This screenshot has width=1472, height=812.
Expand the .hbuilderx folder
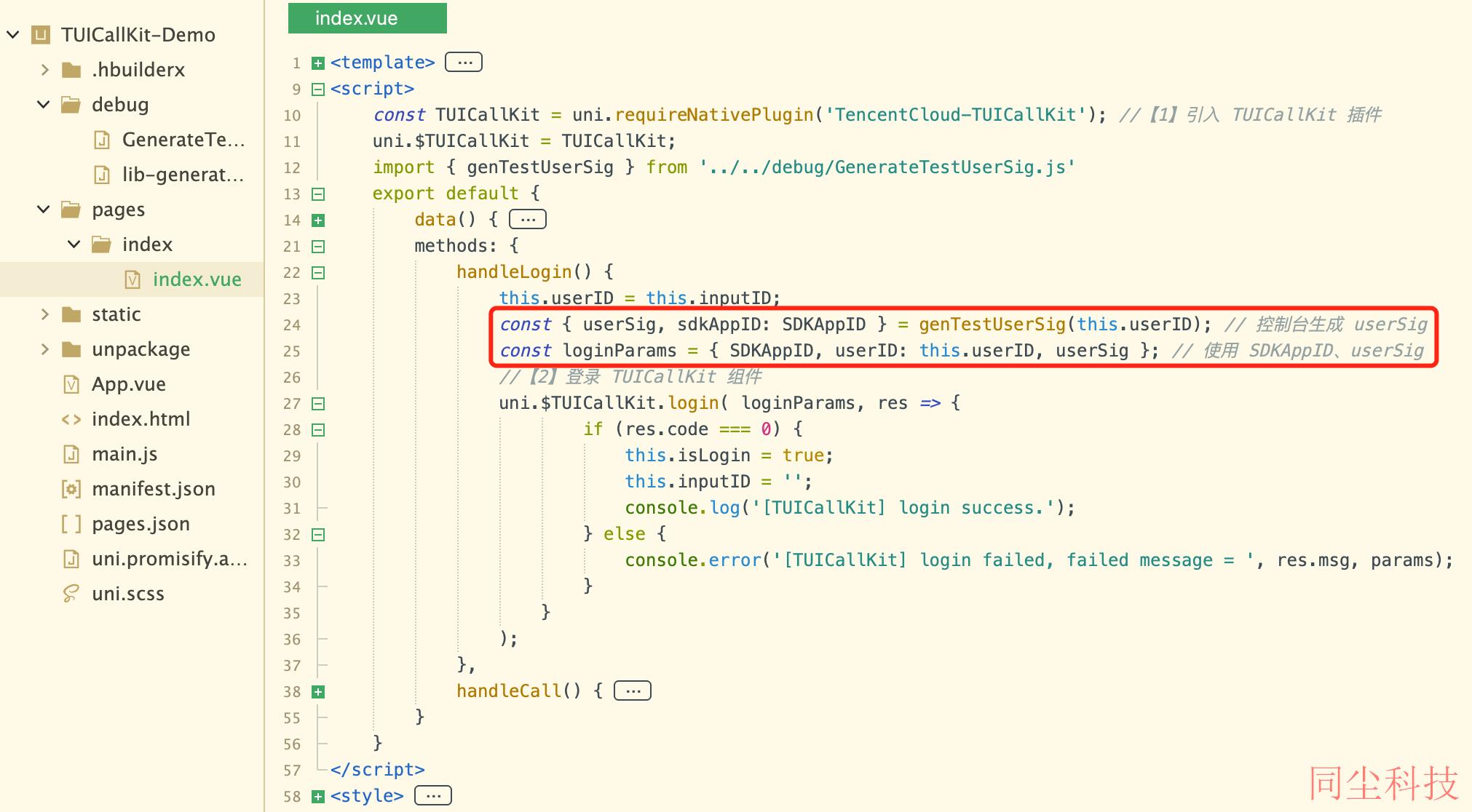click(45, 70)
